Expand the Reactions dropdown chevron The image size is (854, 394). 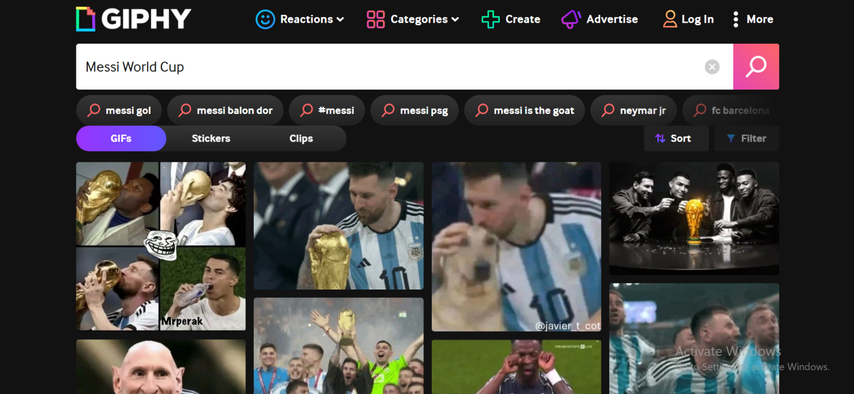click(x=340, y=20)
